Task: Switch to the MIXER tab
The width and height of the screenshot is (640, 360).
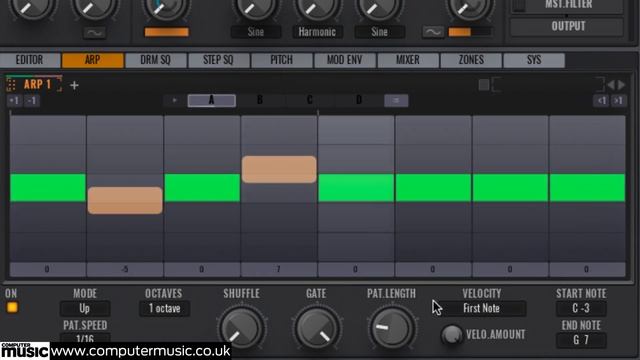Action: [x=408, y=60]
